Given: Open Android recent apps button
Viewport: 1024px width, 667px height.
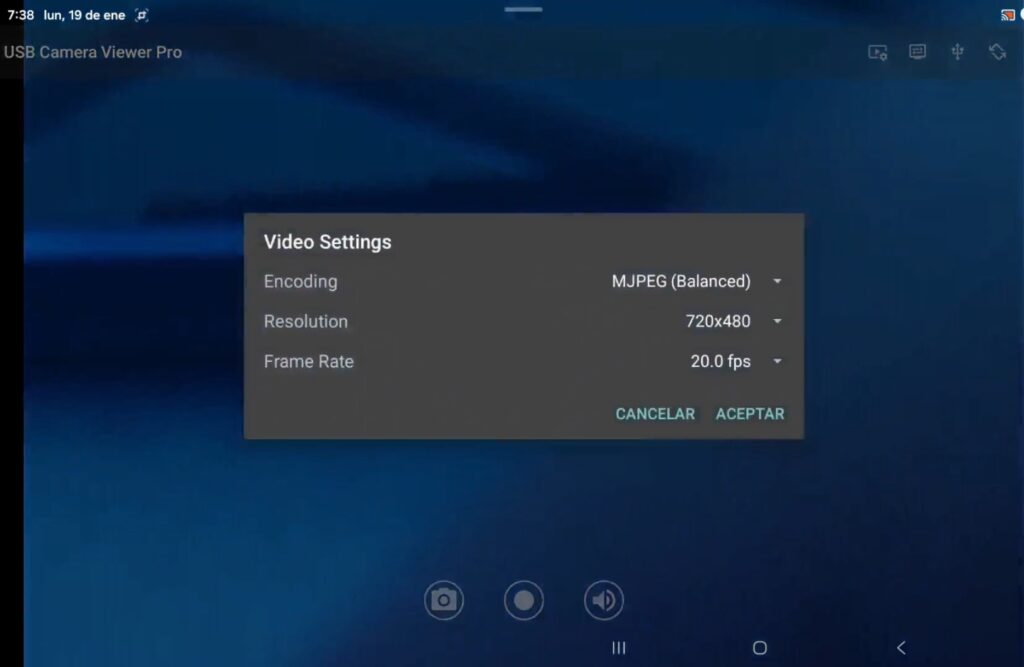Looking at the screenshot, I should (619, 648).
